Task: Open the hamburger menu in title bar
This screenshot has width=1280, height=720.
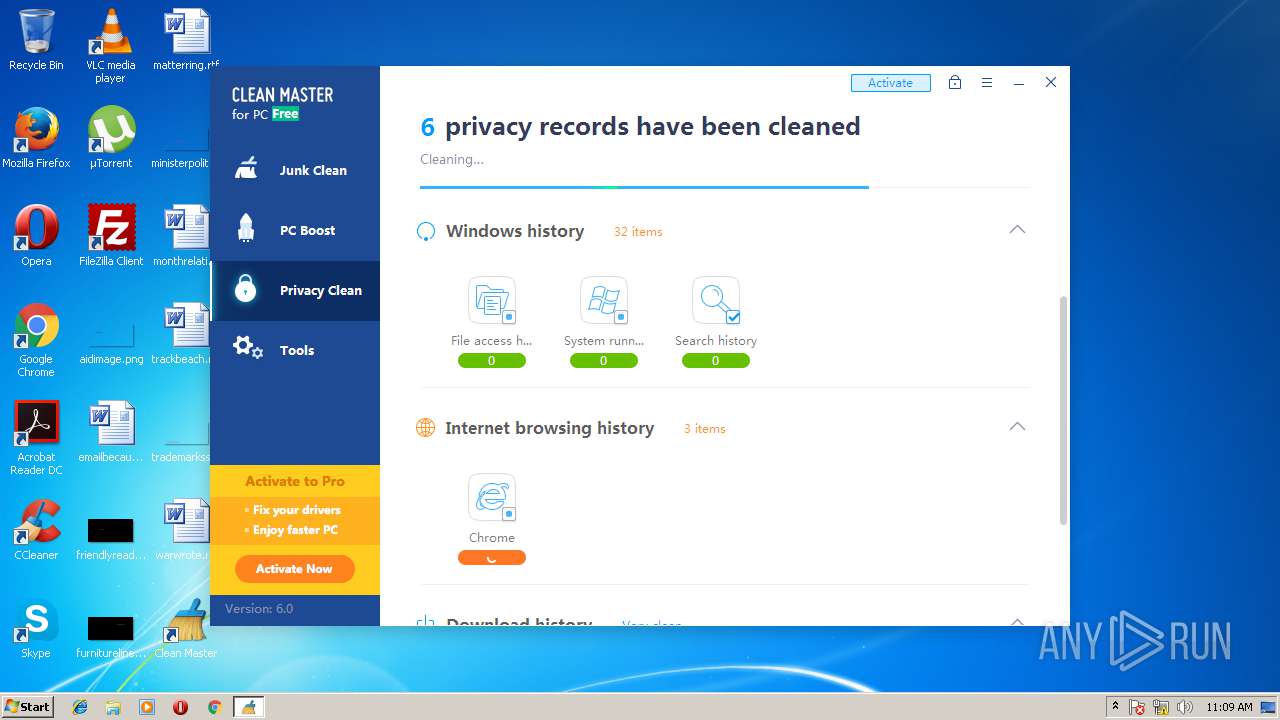Action: click(x=987, y=83)
